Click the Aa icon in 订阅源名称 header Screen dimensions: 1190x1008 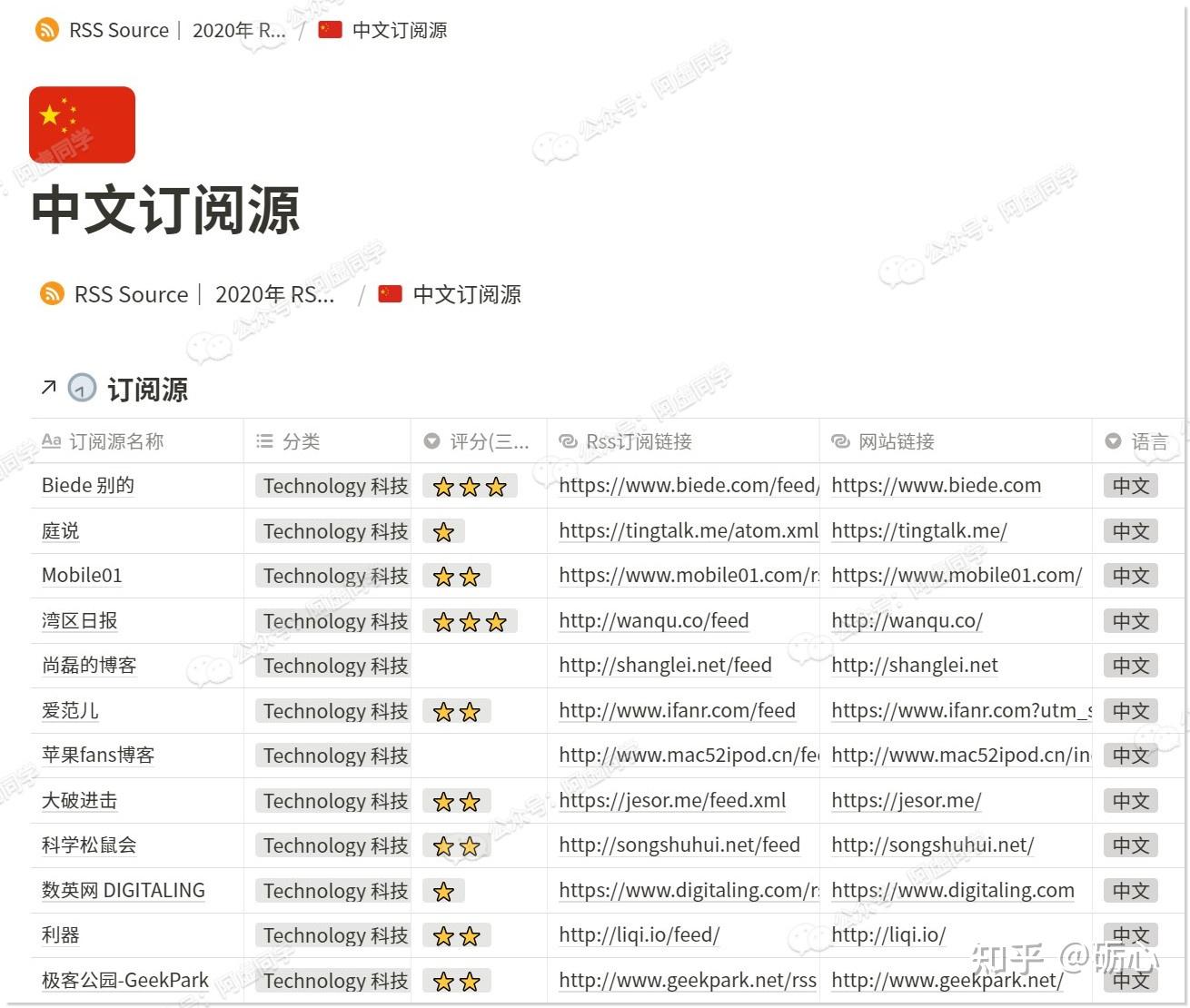[52, 441]
